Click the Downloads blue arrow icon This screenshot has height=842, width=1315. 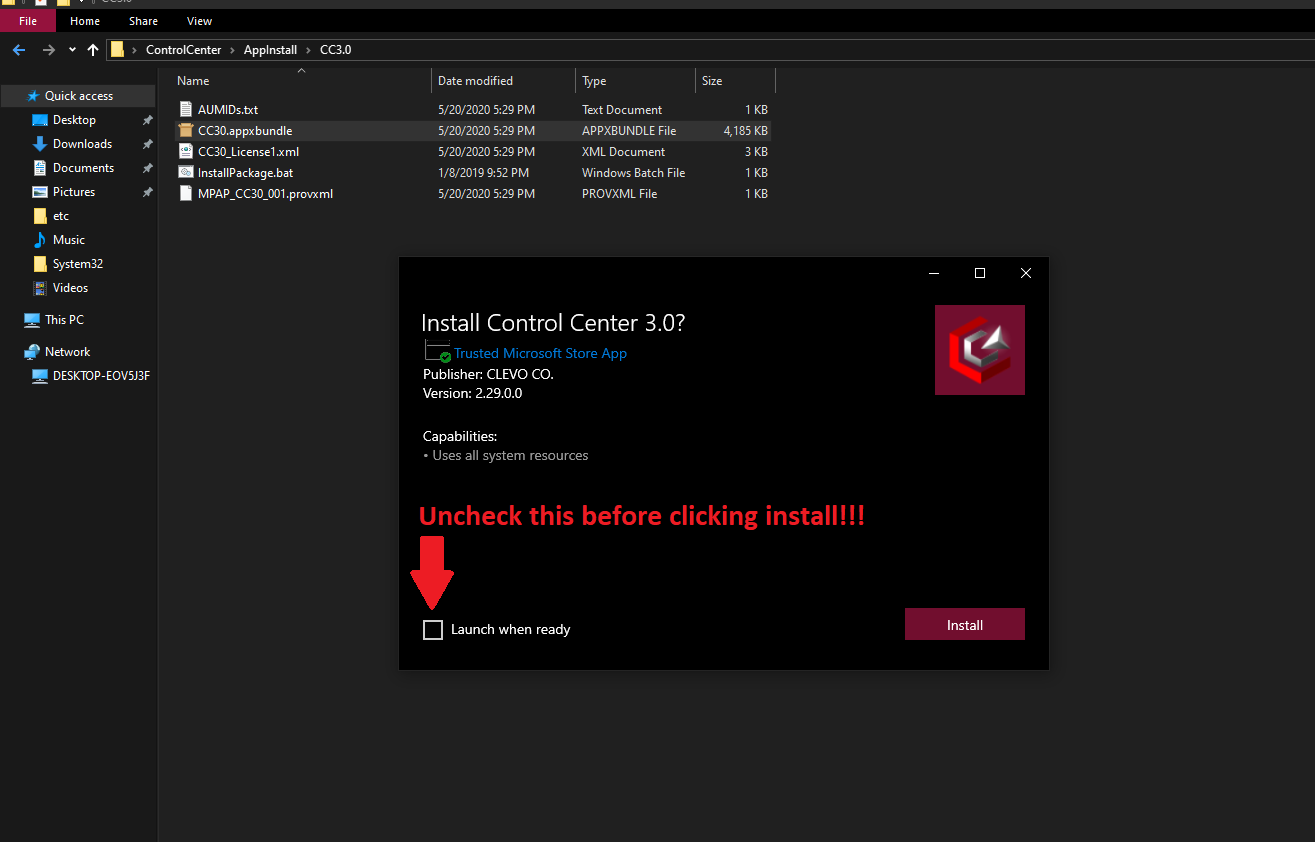40,144
